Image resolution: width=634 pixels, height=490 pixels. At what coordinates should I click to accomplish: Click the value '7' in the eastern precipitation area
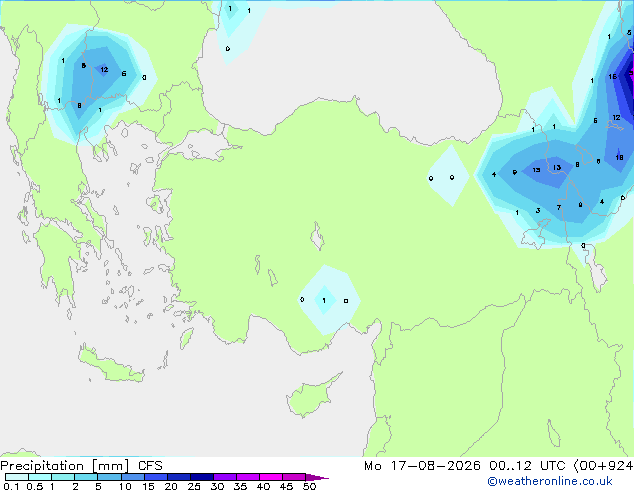coord(558,207)
